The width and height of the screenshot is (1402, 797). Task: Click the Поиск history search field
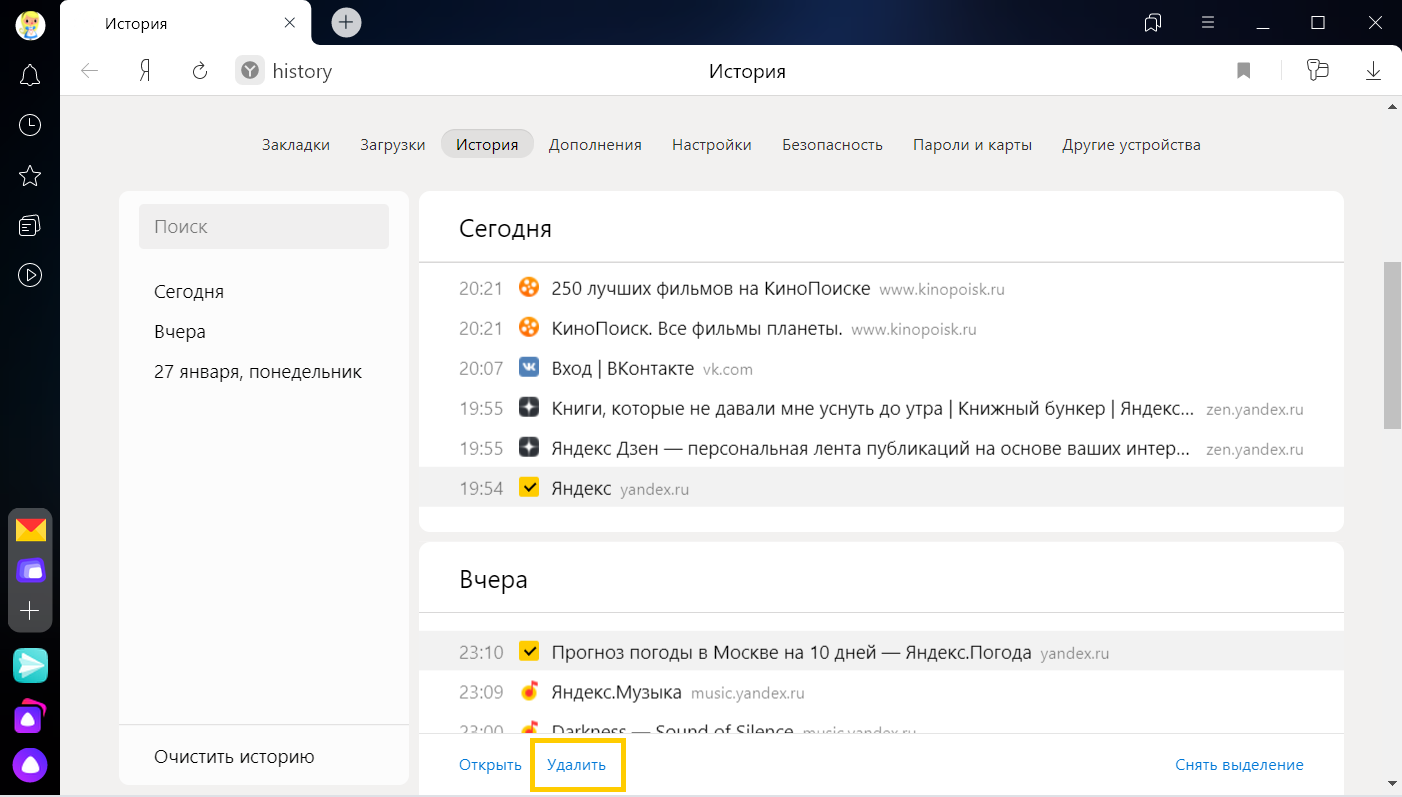tap(264, 227)
